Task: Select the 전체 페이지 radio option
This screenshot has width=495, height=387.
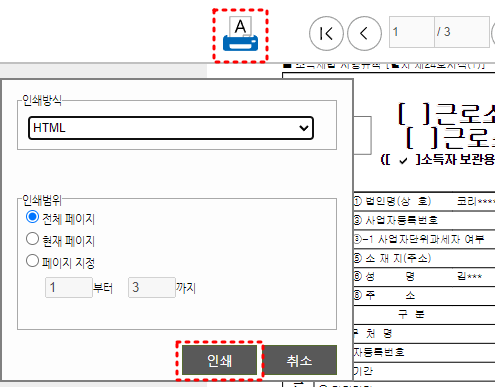Action: [x=32, y=217]
